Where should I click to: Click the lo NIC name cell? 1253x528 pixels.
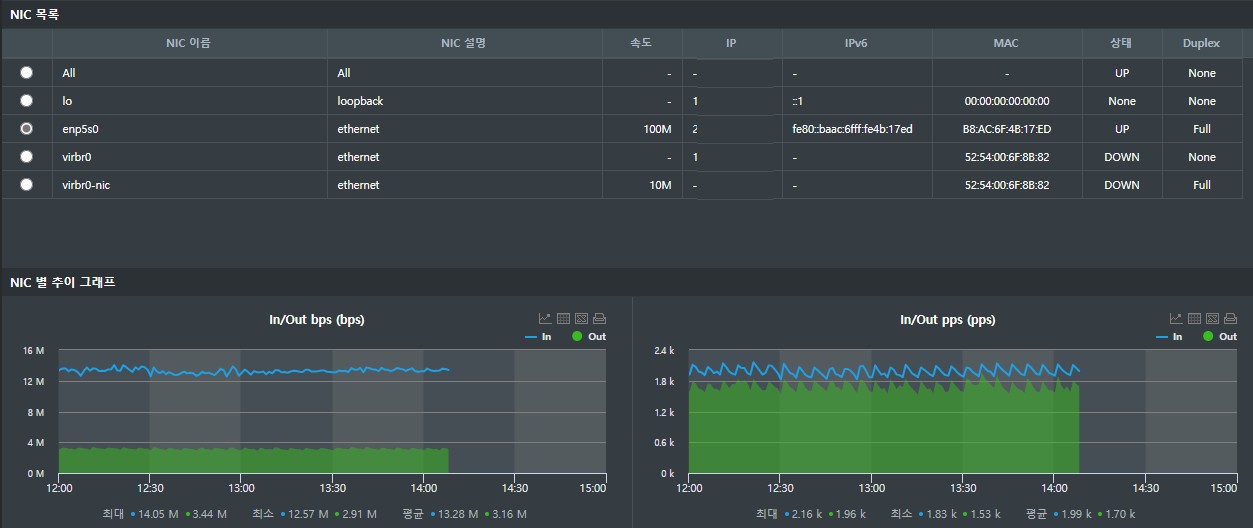(x=189, y=101)
